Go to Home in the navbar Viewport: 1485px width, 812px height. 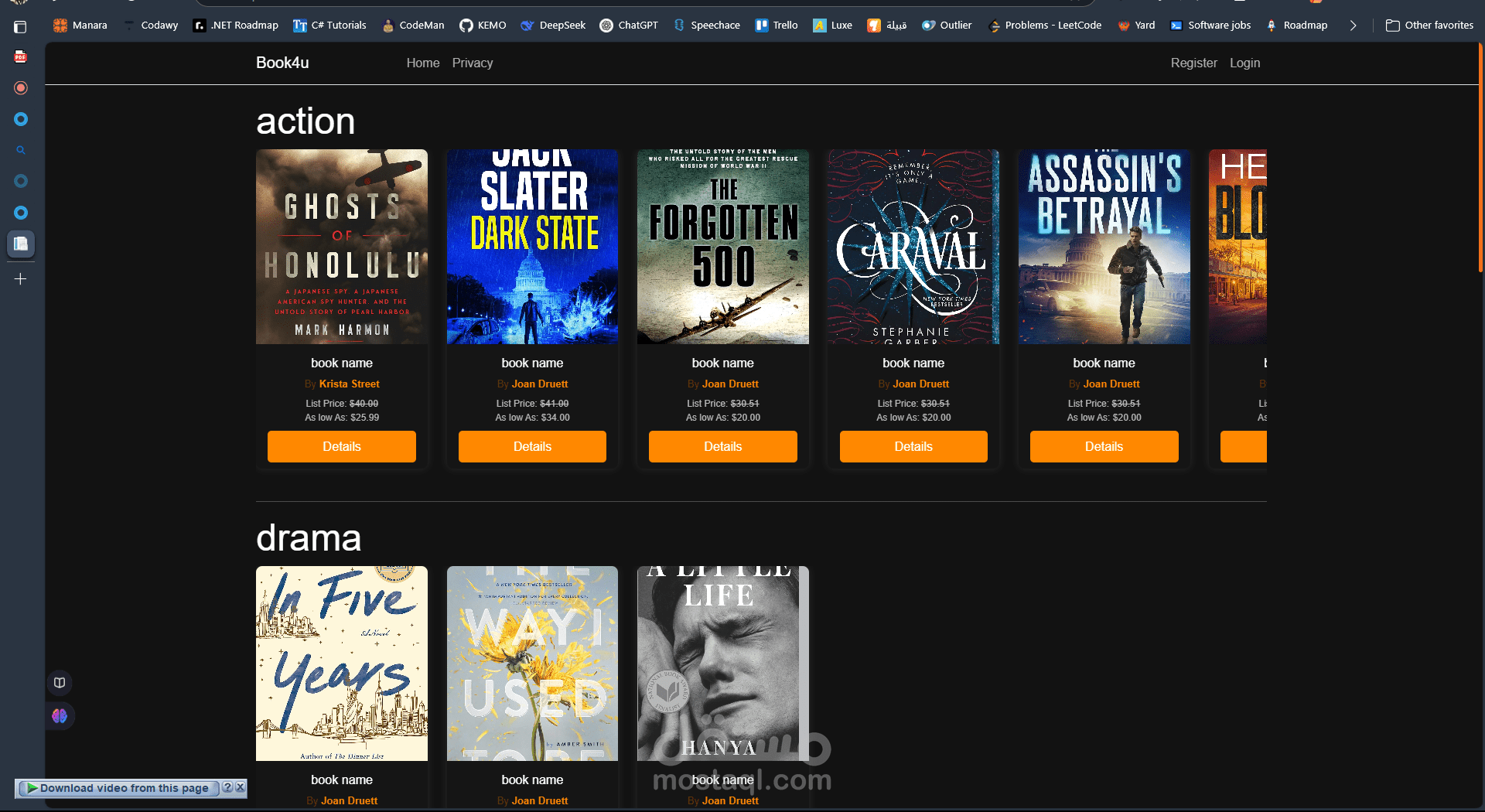click(423, 63)
